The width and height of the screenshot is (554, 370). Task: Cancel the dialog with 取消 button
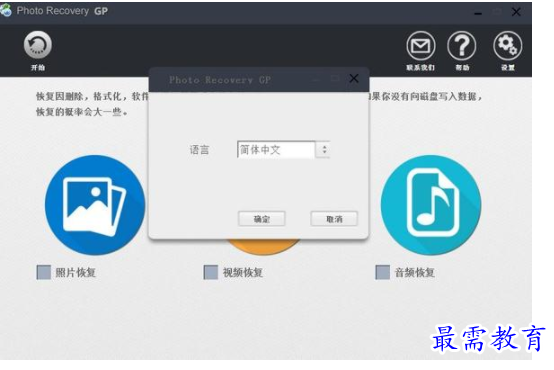[334, 219]
